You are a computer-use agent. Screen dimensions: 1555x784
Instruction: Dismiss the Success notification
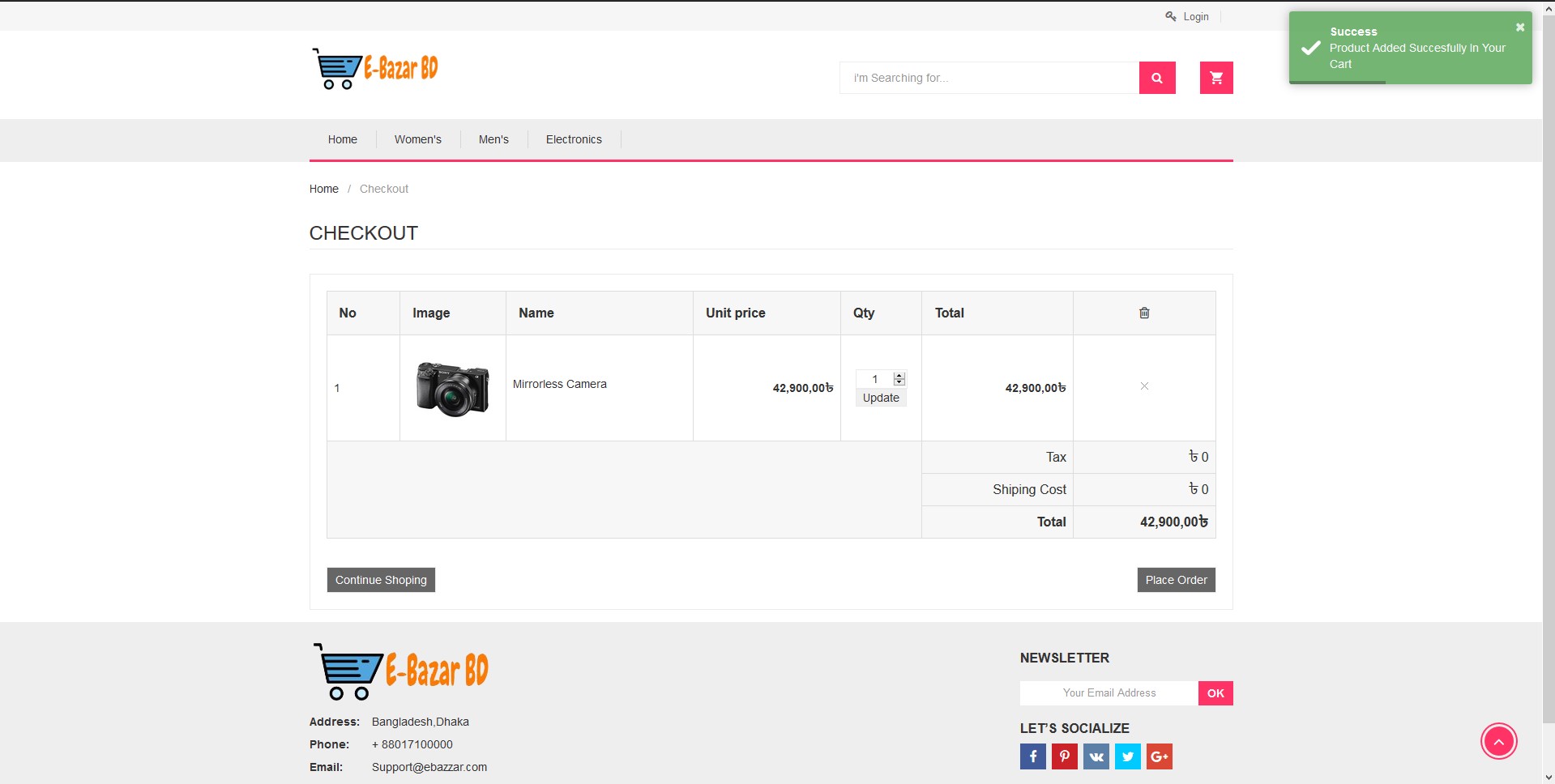(x=1519, y=27)
